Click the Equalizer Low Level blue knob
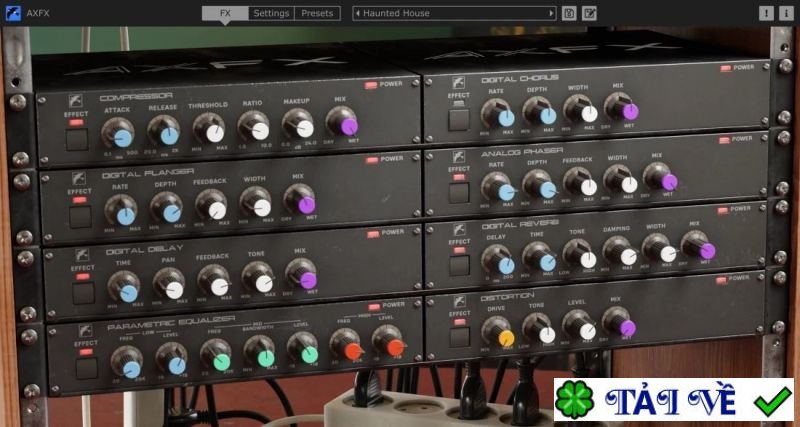Viewport: 800px width, 427px height. pos(172,360)
